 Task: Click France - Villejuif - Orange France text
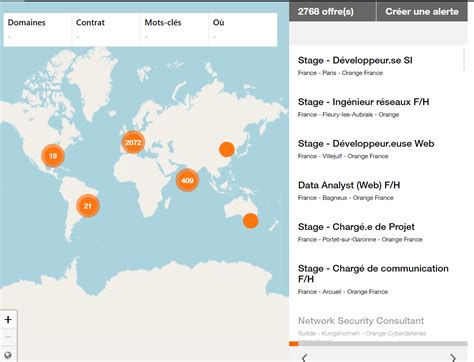pyautogui.click(x=343, y=156)
